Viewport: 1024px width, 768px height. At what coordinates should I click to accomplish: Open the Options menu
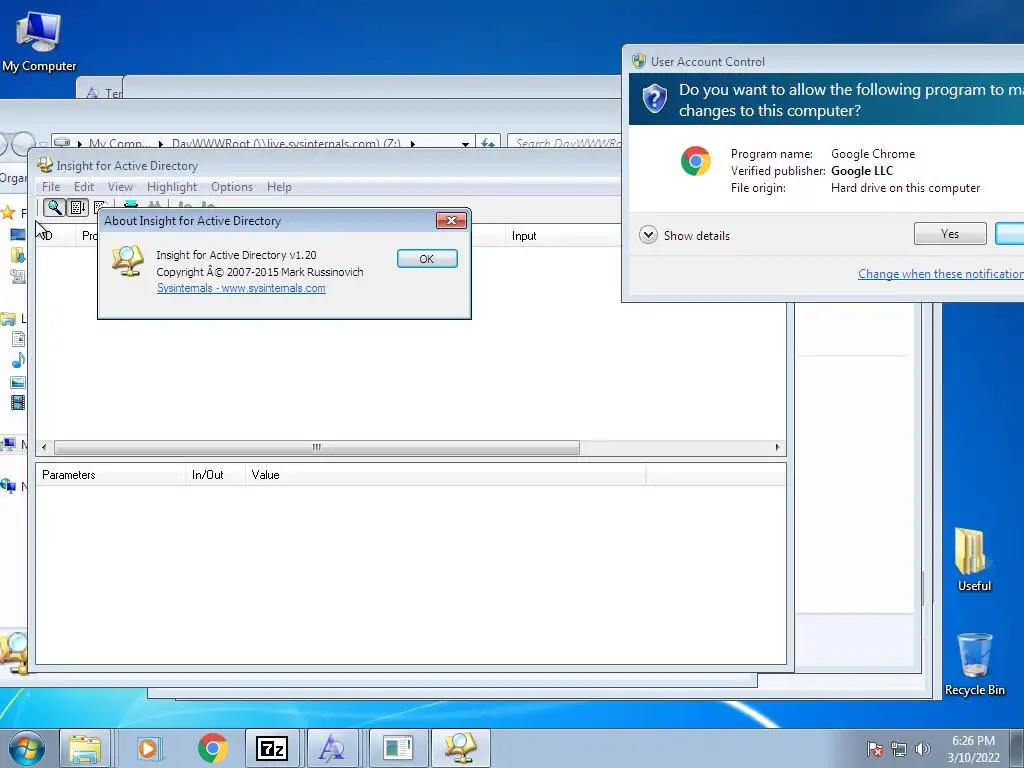click(x=232, y=187)
